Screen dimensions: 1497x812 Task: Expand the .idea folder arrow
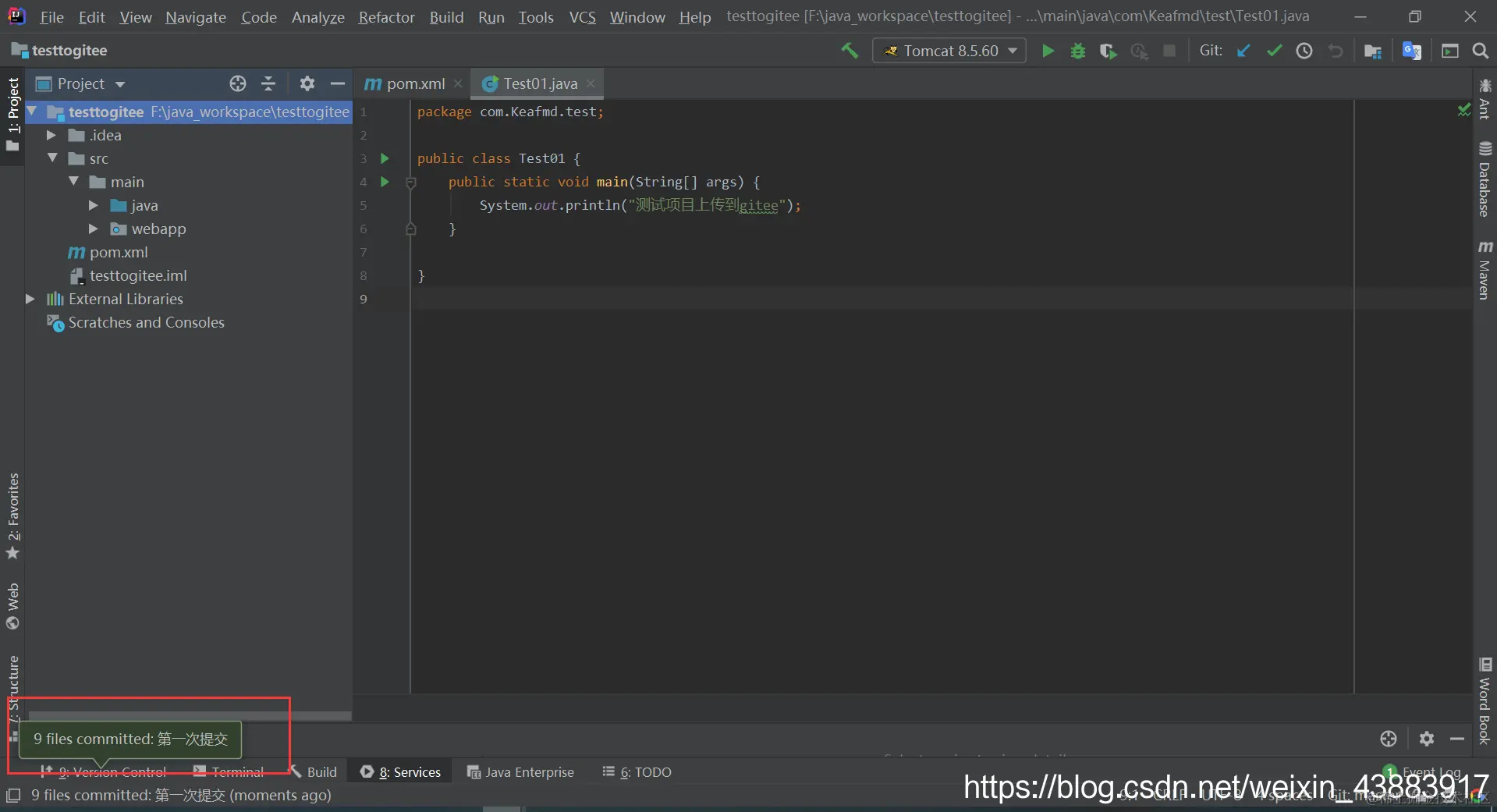[51, 135]
